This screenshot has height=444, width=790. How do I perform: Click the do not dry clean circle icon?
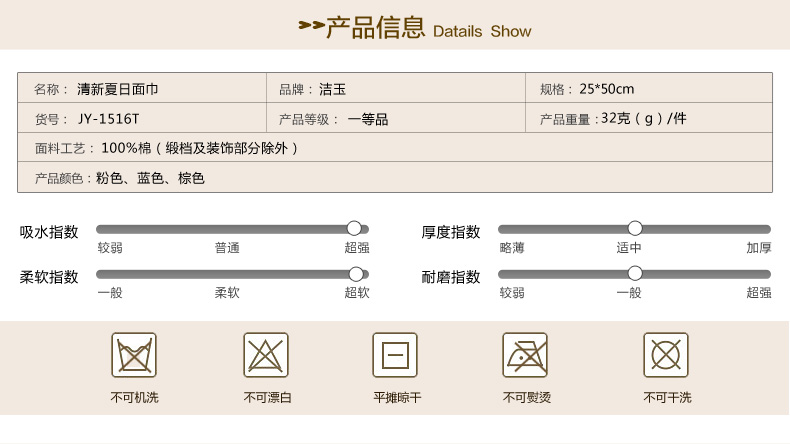[x=666, y=355]
